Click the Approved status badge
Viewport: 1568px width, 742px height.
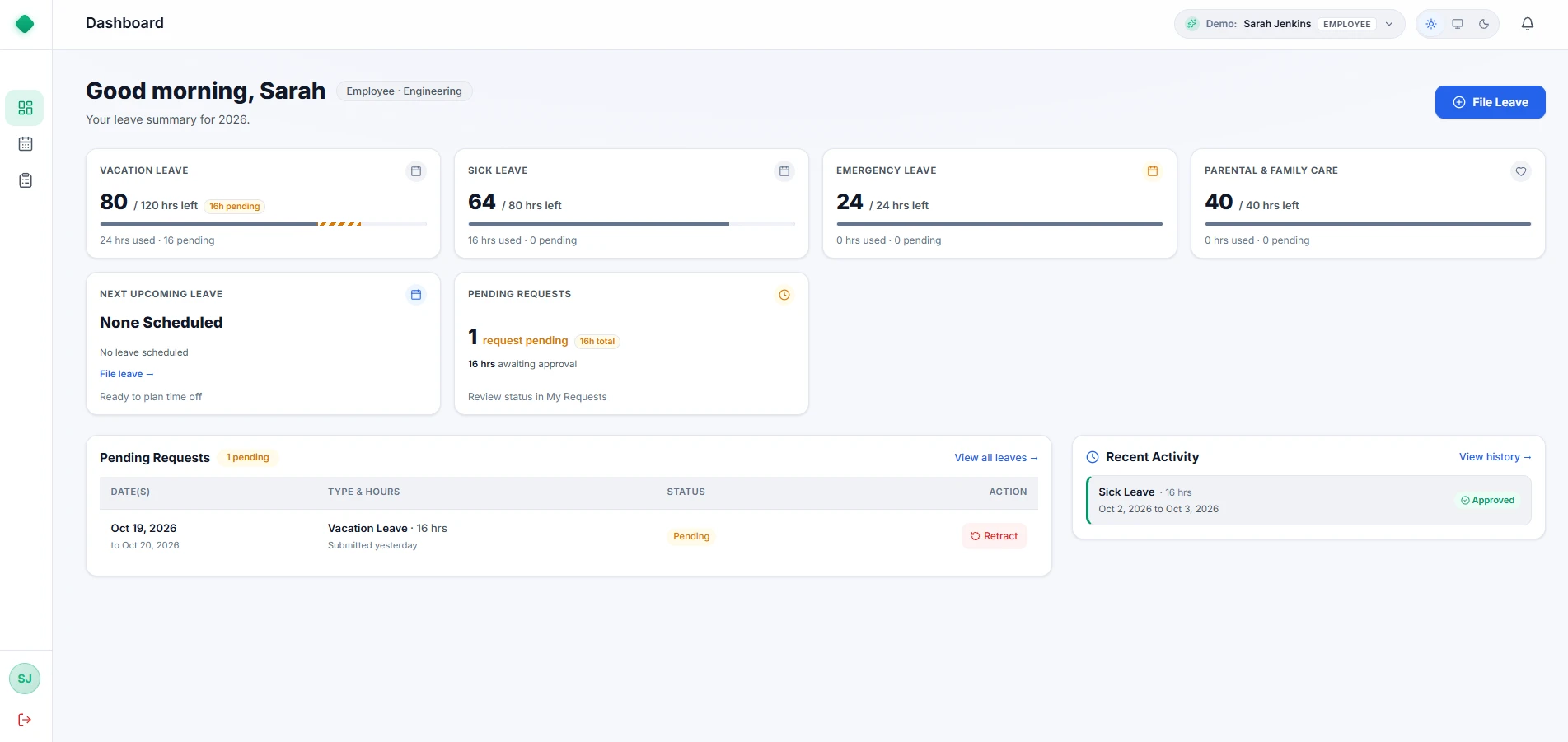1487,500
